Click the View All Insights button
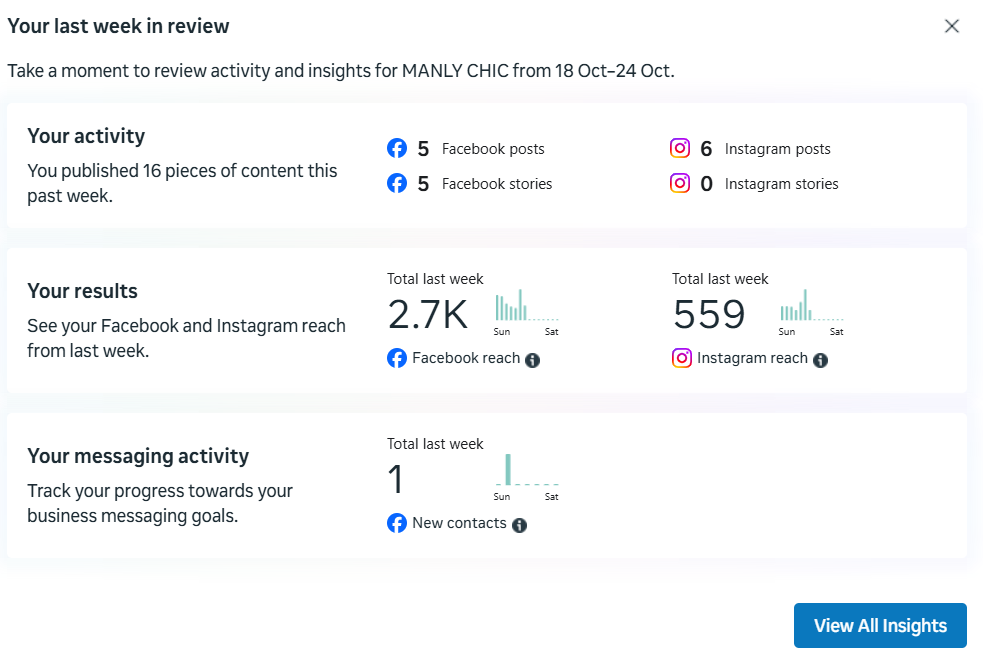The height and width of the screenshot is (667, 983). 880,626
